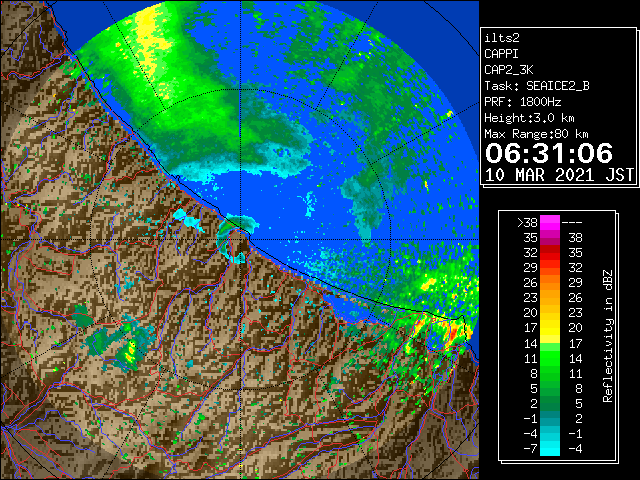640x480 pixels.
Task: Click the vertical 'Reflectivity in dBZ' legend title
Action: pos(608,336)
